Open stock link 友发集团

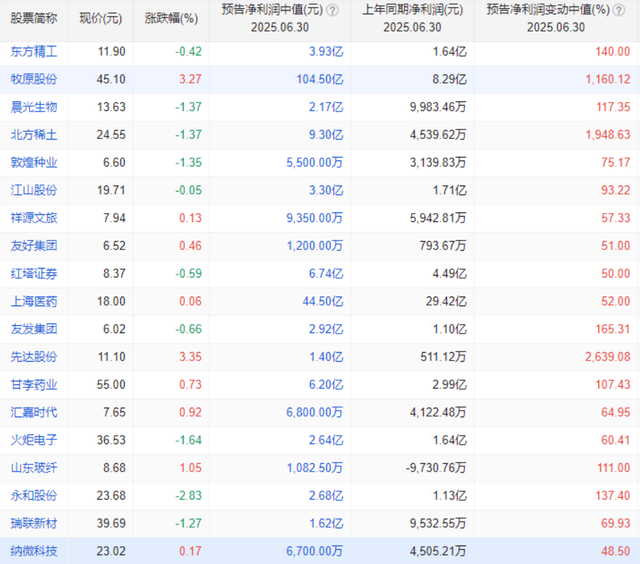(x=34, y=329)
